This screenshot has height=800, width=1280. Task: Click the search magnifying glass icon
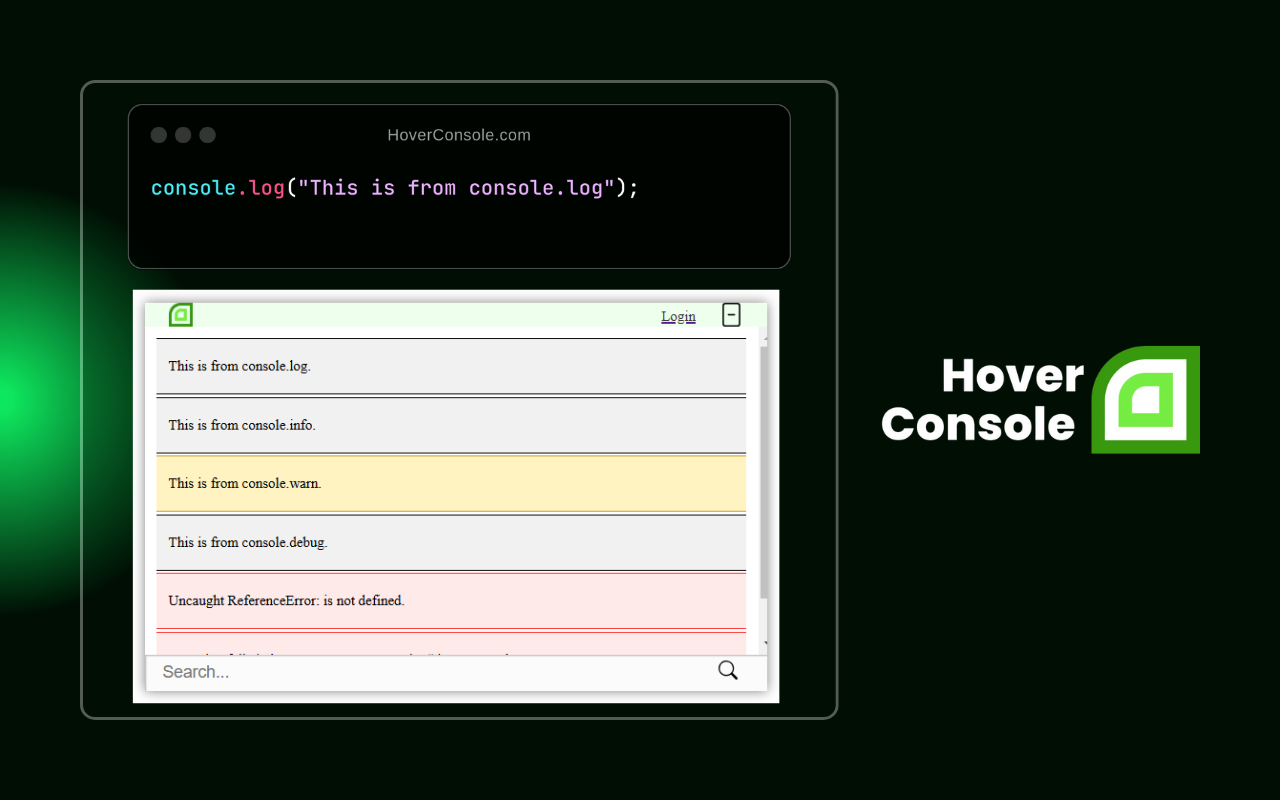tap(727, 670)
